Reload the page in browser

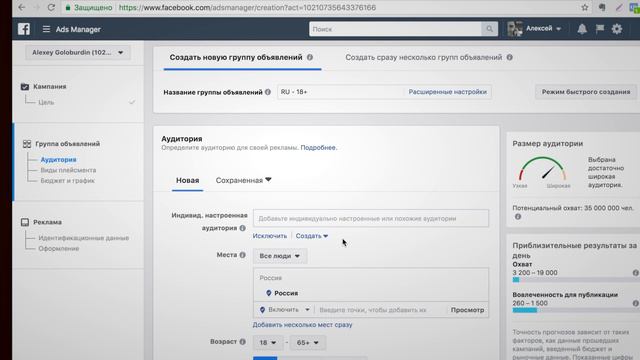pos(51,7)
